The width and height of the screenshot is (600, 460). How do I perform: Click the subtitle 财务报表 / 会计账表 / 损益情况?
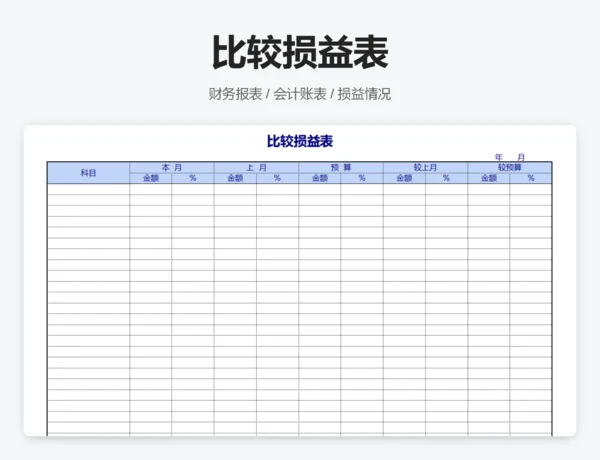[300, 94]
